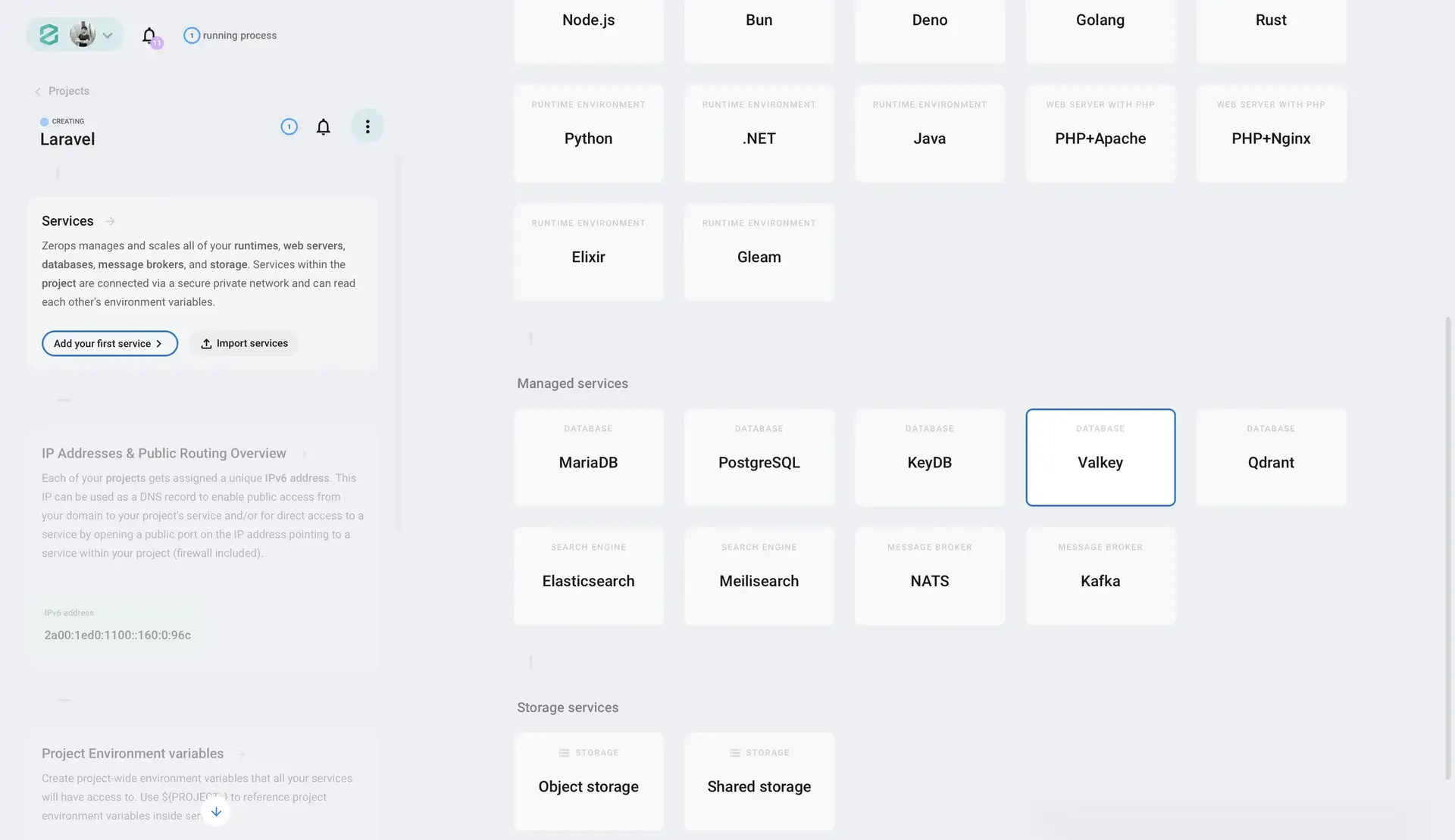1455x840 pixels.
Task: Add the Elasticsearch search engine
Action: tap(589, 576)
